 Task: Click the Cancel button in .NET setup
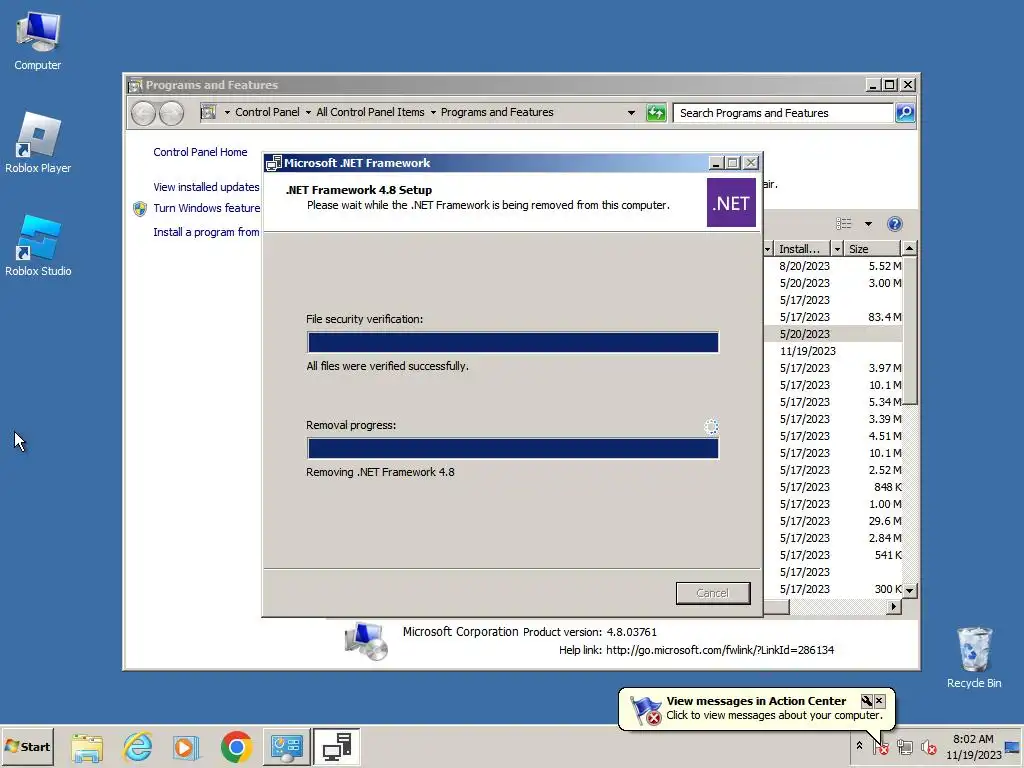(x=712, y=593)
